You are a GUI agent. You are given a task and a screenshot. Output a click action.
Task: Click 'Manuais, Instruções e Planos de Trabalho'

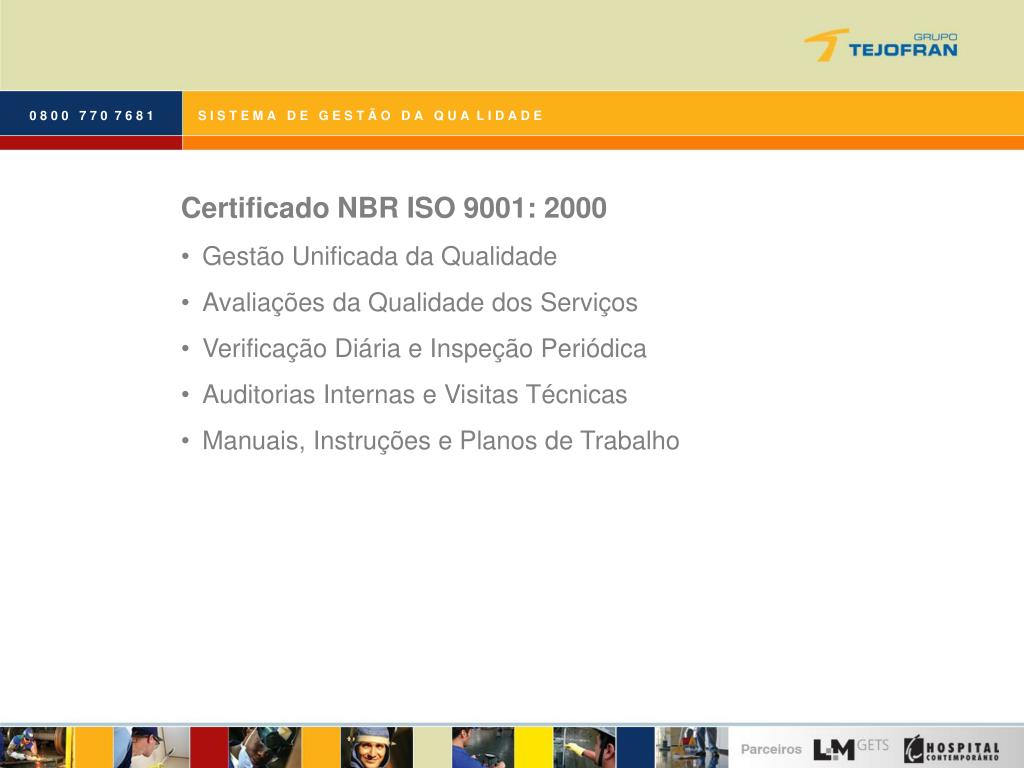pos(441,441)
